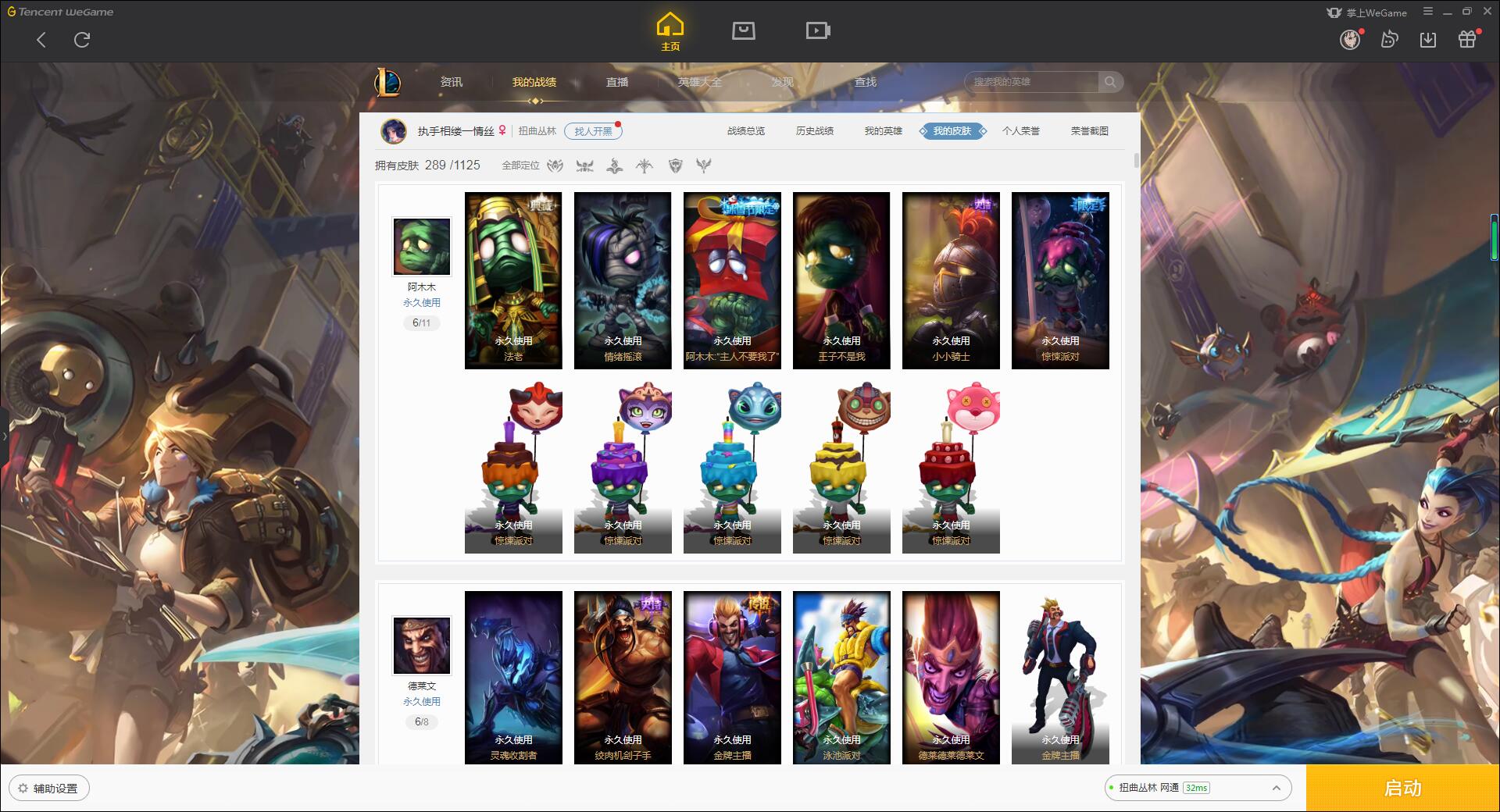Open the 发现 tab

point(783,82)
